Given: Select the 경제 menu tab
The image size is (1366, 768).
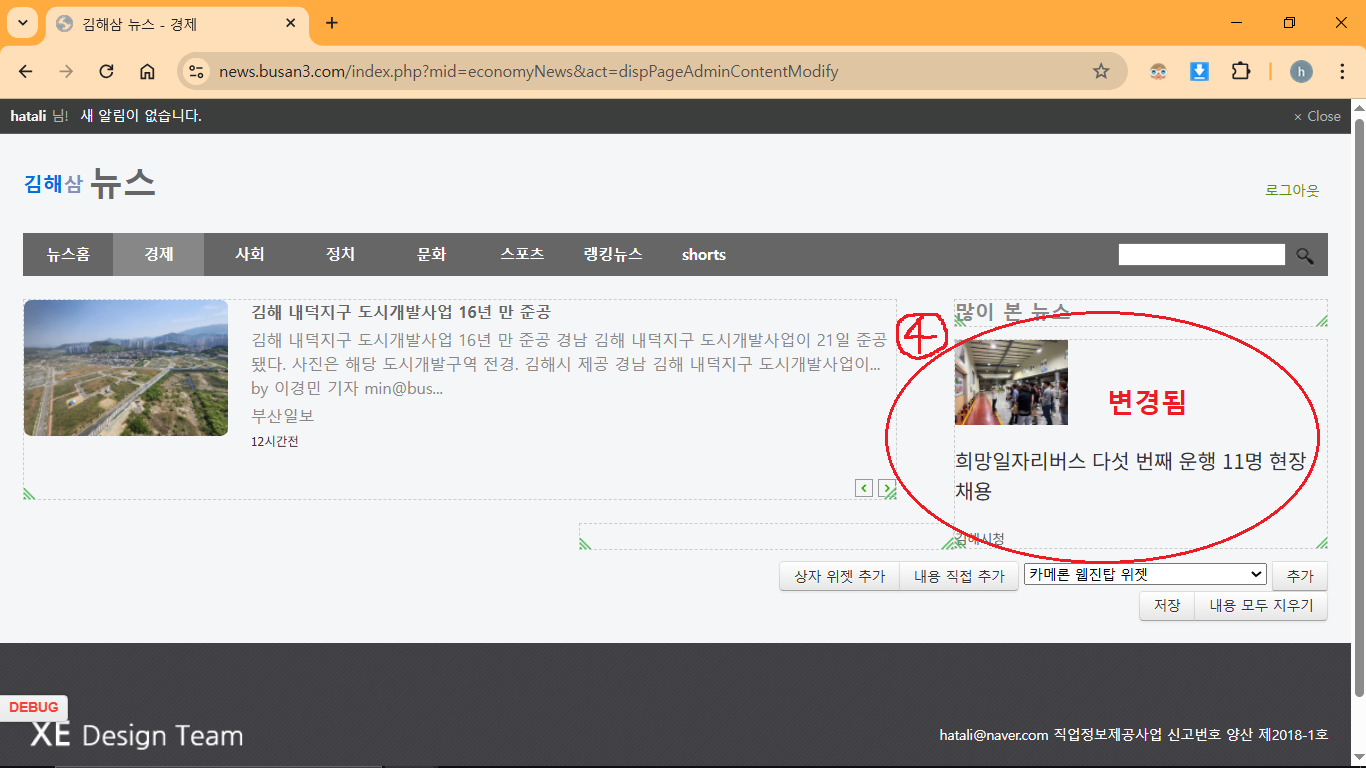Looking at the screenshot, I should [158, 255].
